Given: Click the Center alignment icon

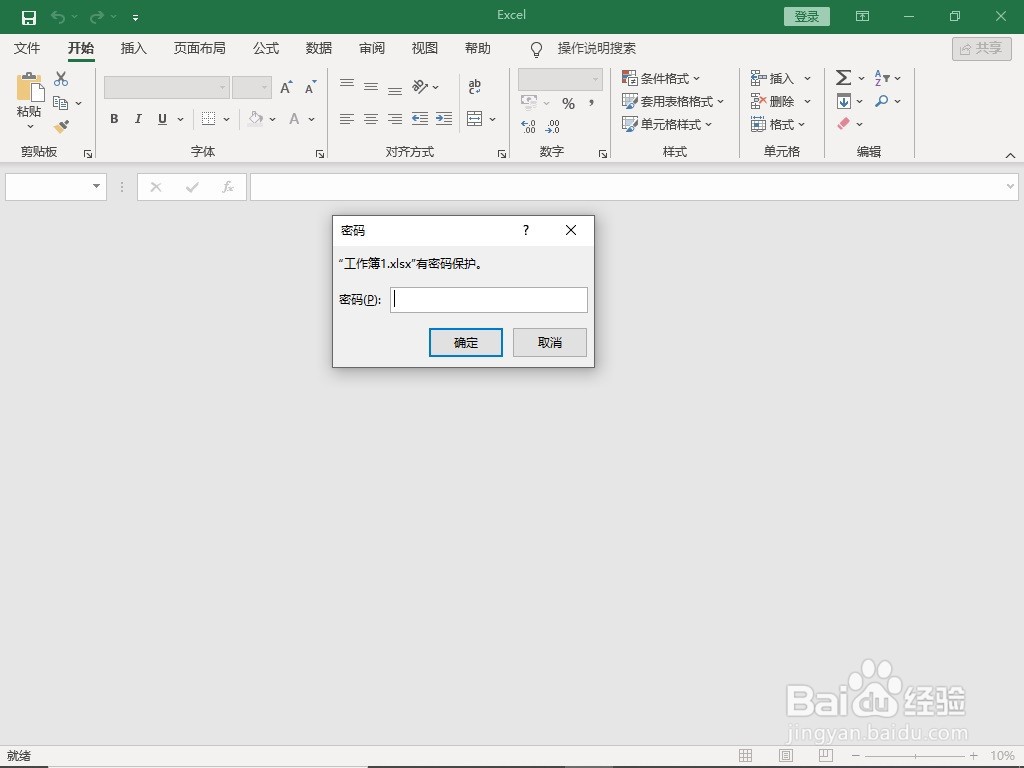Looking at the screenshot, I should 371,119.
